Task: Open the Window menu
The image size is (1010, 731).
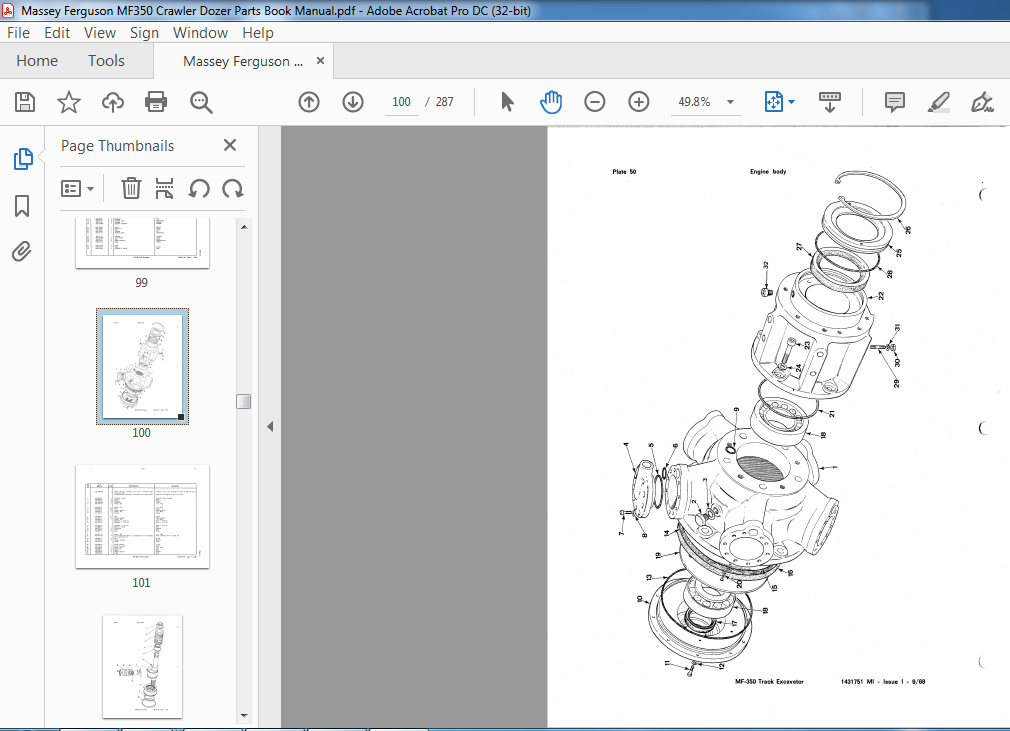Action: 200,33
